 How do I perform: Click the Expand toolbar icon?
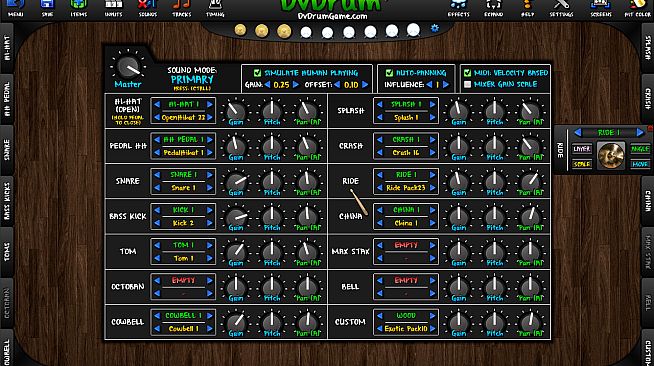(493, 8)
